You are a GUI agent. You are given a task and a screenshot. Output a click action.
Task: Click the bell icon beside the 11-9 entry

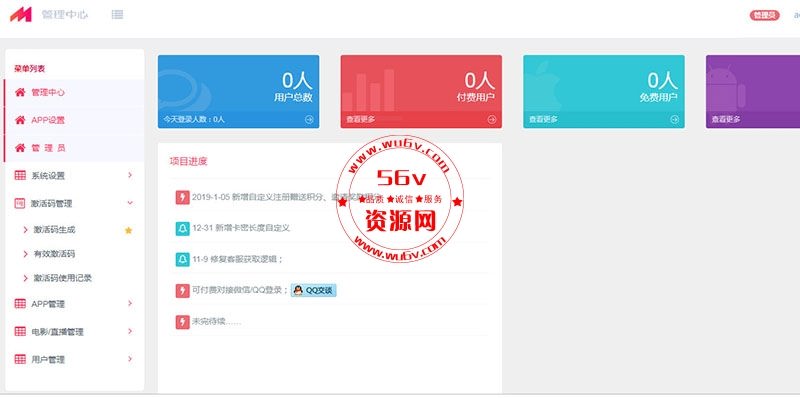[x=182, y=259]
